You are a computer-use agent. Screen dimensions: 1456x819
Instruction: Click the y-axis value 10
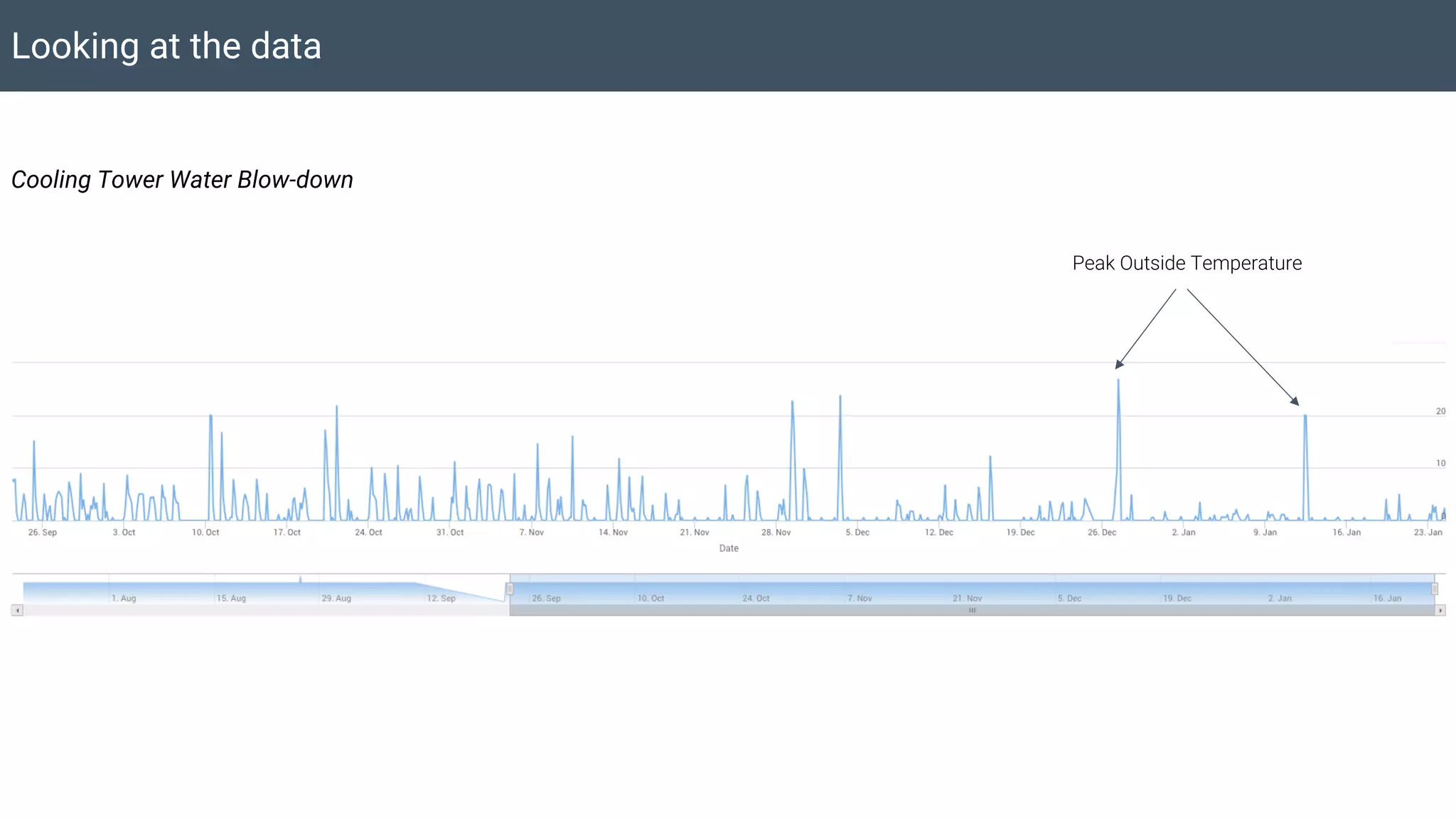point(1441,463)
